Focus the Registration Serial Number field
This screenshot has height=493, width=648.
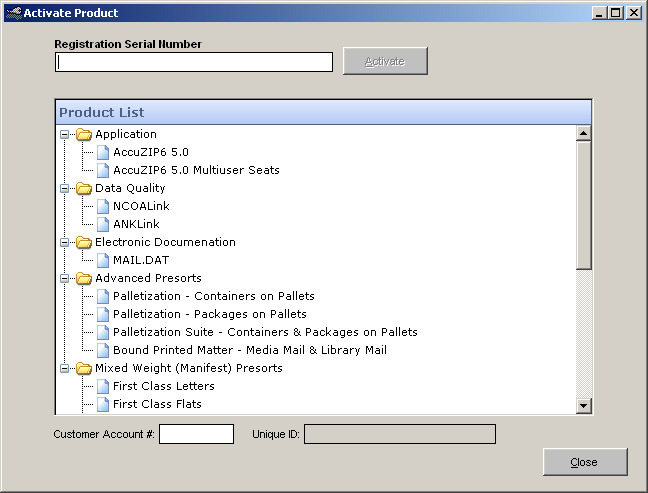194,62
